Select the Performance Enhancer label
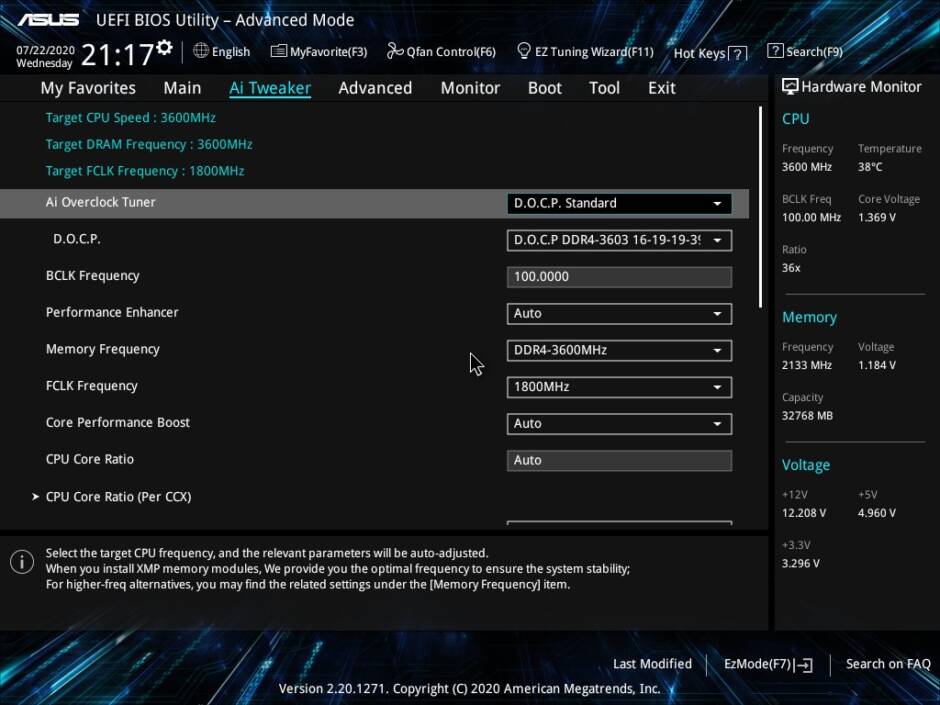Screen dimensions: 940x705 pyautogui.click(x=112, y=312)
